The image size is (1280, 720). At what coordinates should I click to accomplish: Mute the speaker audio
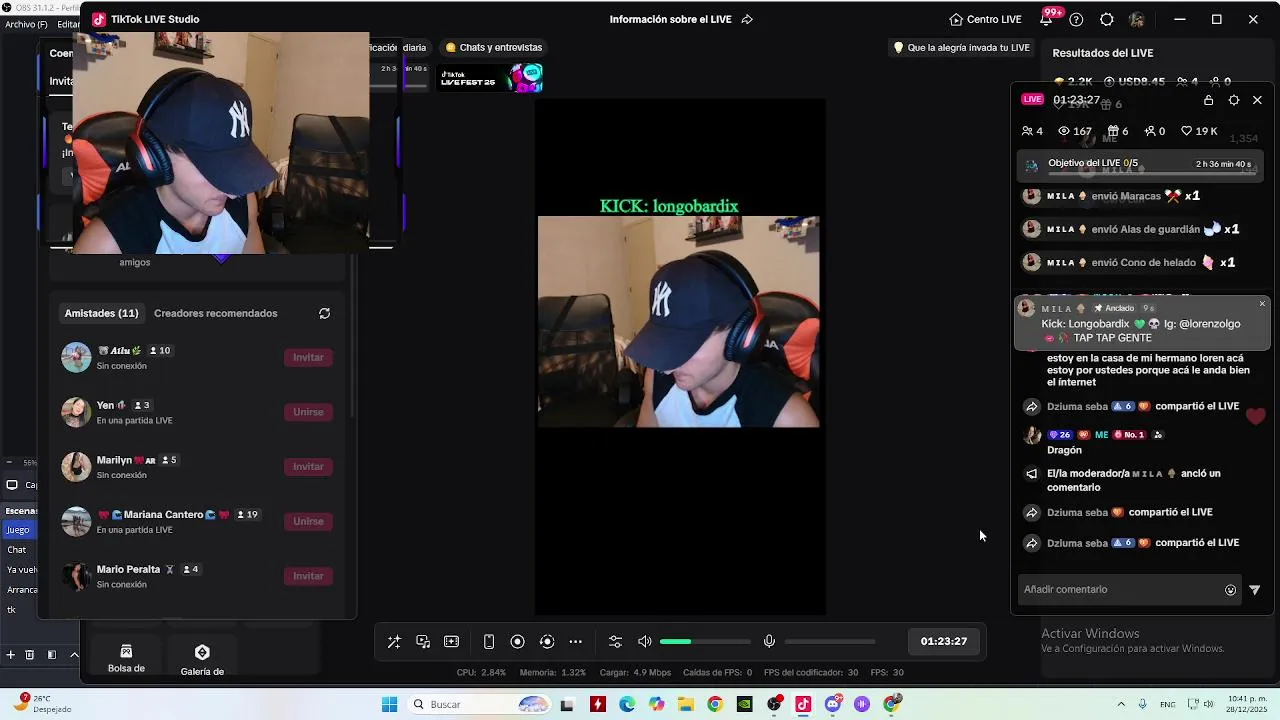[x=645, y=642]
